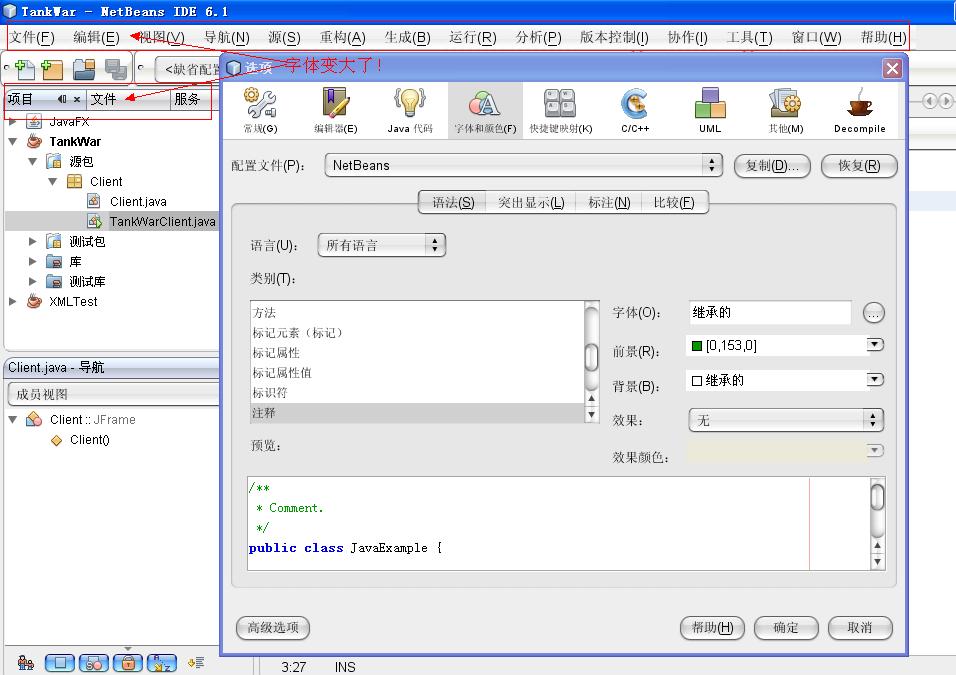Click the 字体 font text field showing 继承的

pyautogui.click(x=770, y=313)
